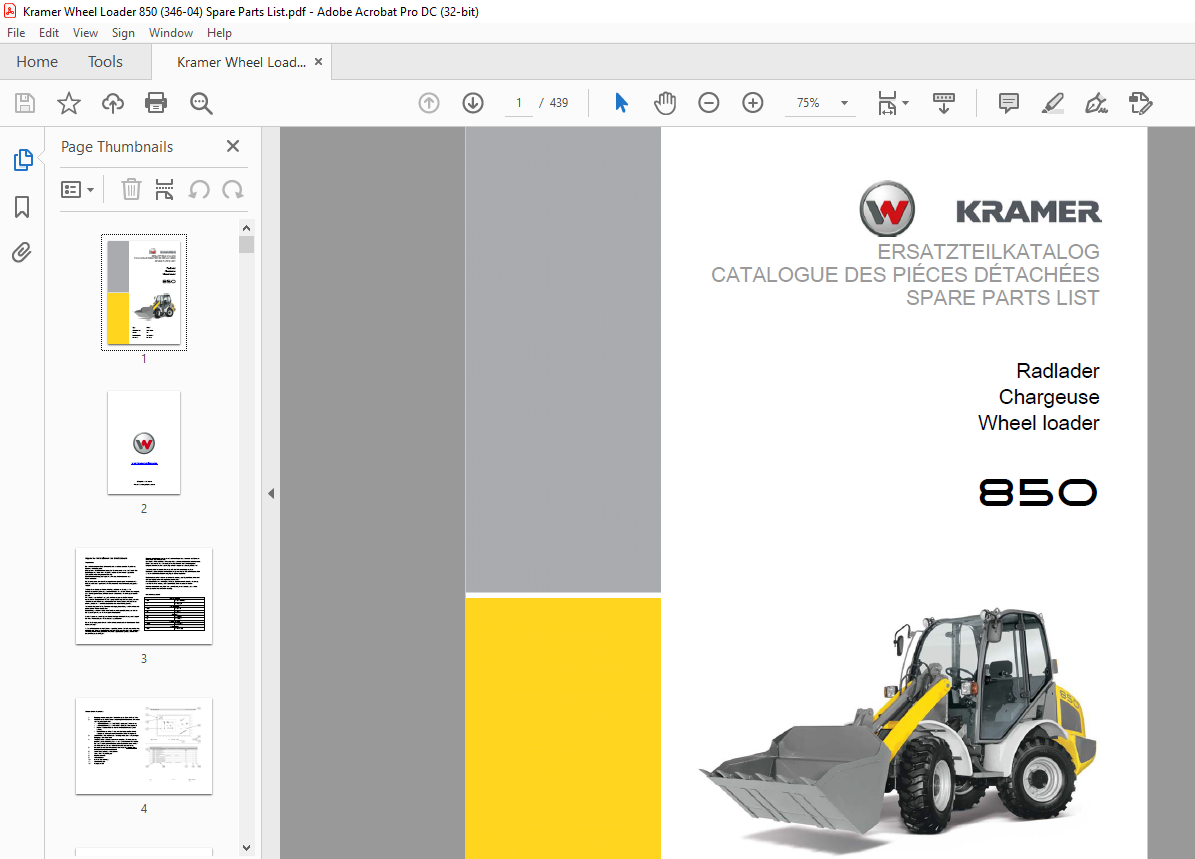Go to next page arrow
1195x859 pixels.
pyautogui.click(x=473, y=103)
